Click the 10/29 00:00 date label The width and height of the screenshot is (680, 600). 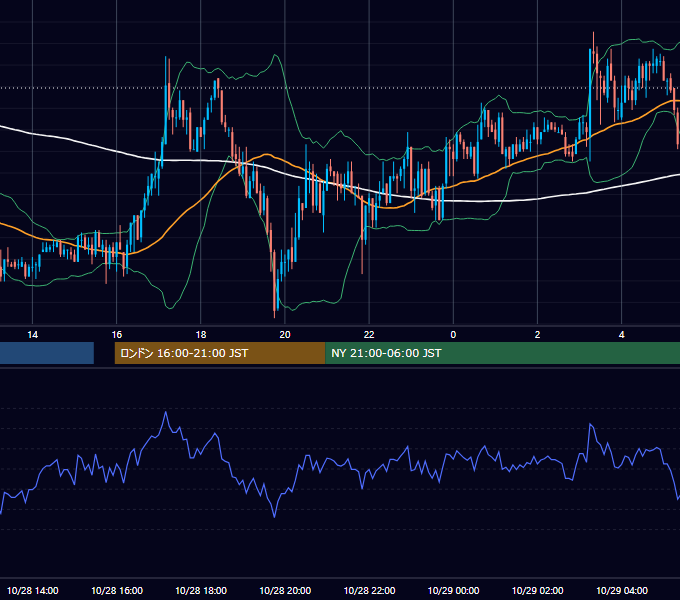click(454, 590)
